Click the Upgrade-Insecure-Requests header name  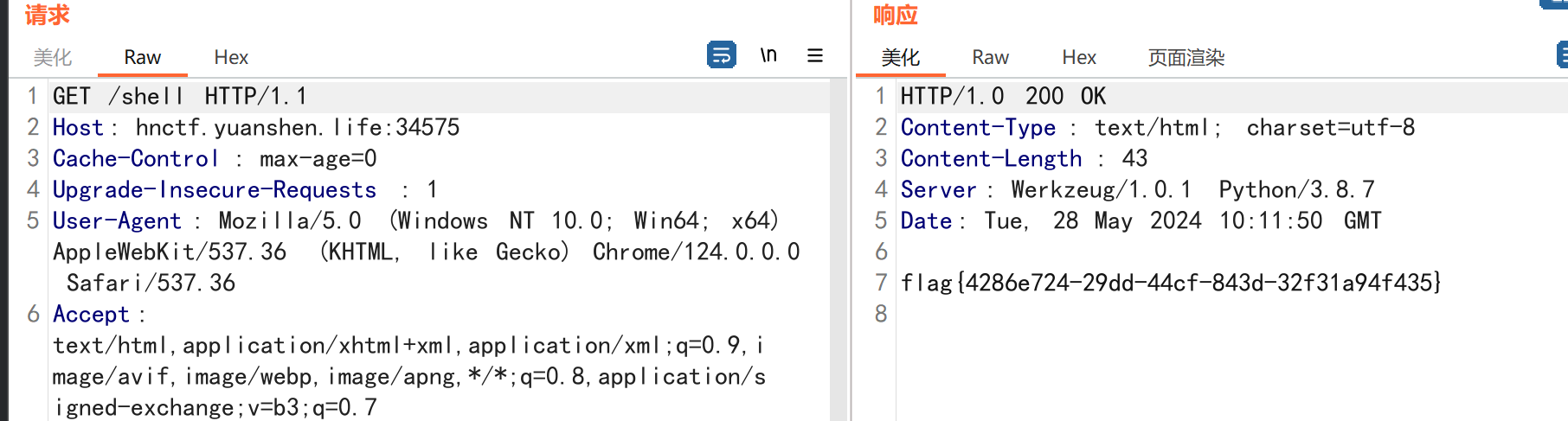[214, 190]
